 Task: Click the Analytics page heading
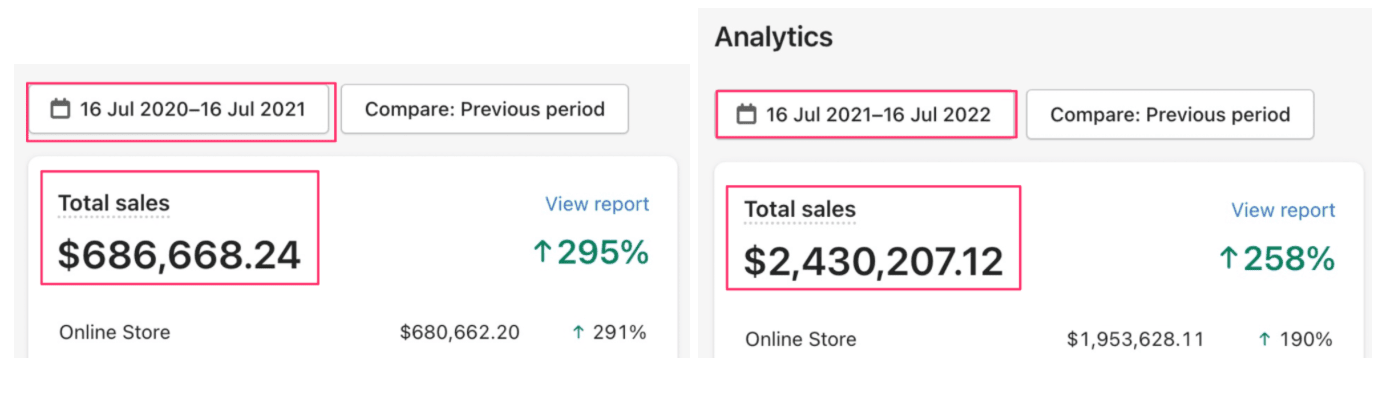click(x=774, y=38)
